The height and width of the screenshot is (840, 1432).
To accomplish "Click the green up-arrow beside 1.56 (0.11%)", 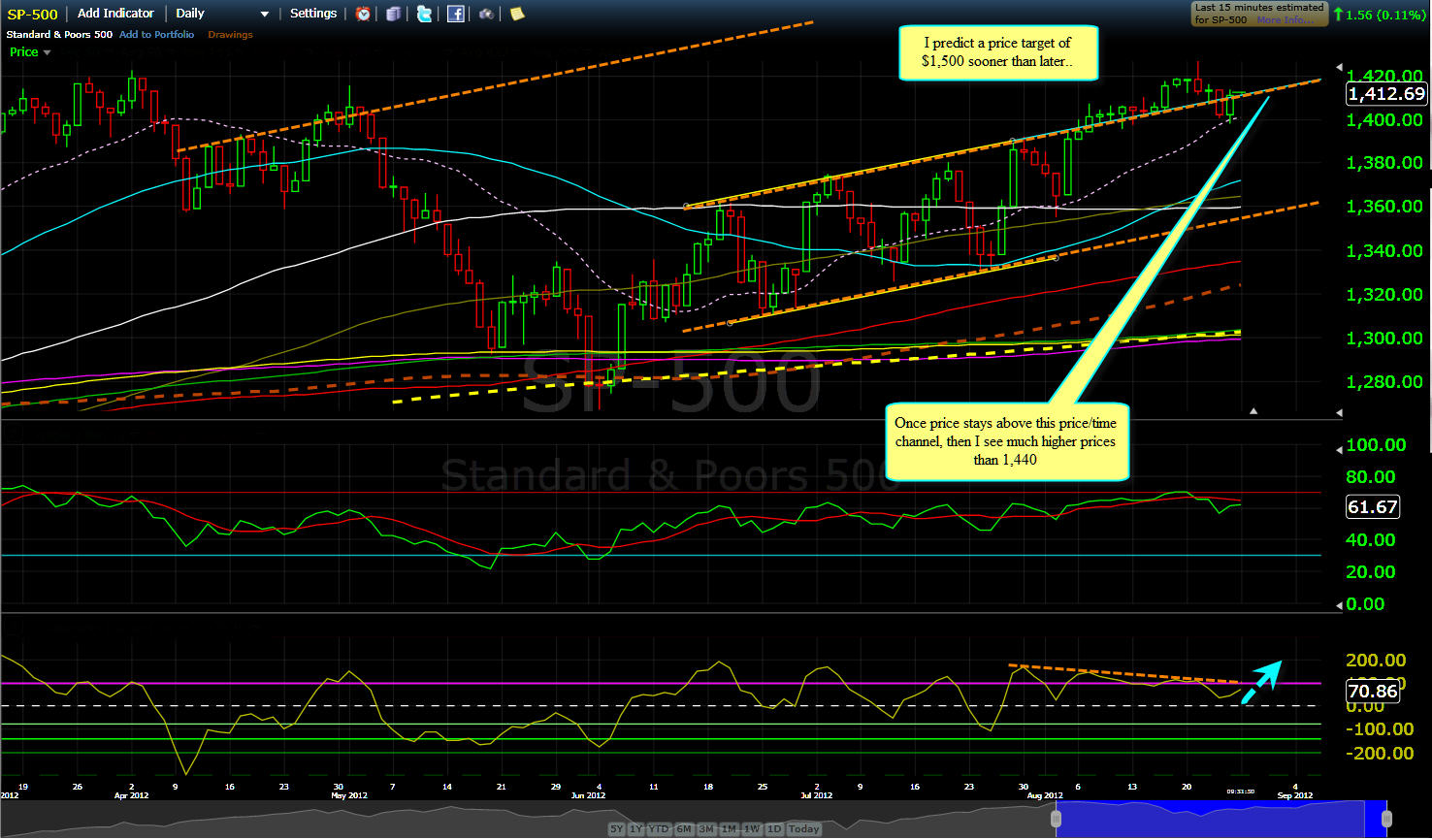I will pyautogui.click(x=1339, y=15).
